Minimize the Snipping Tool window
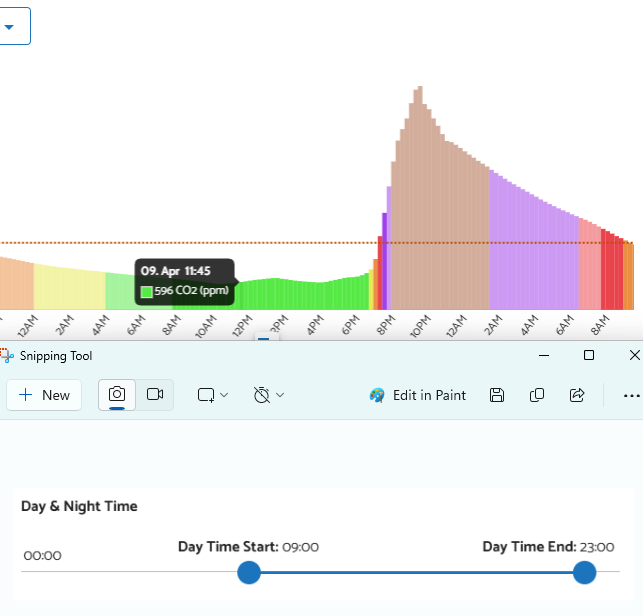 point(544,355)
